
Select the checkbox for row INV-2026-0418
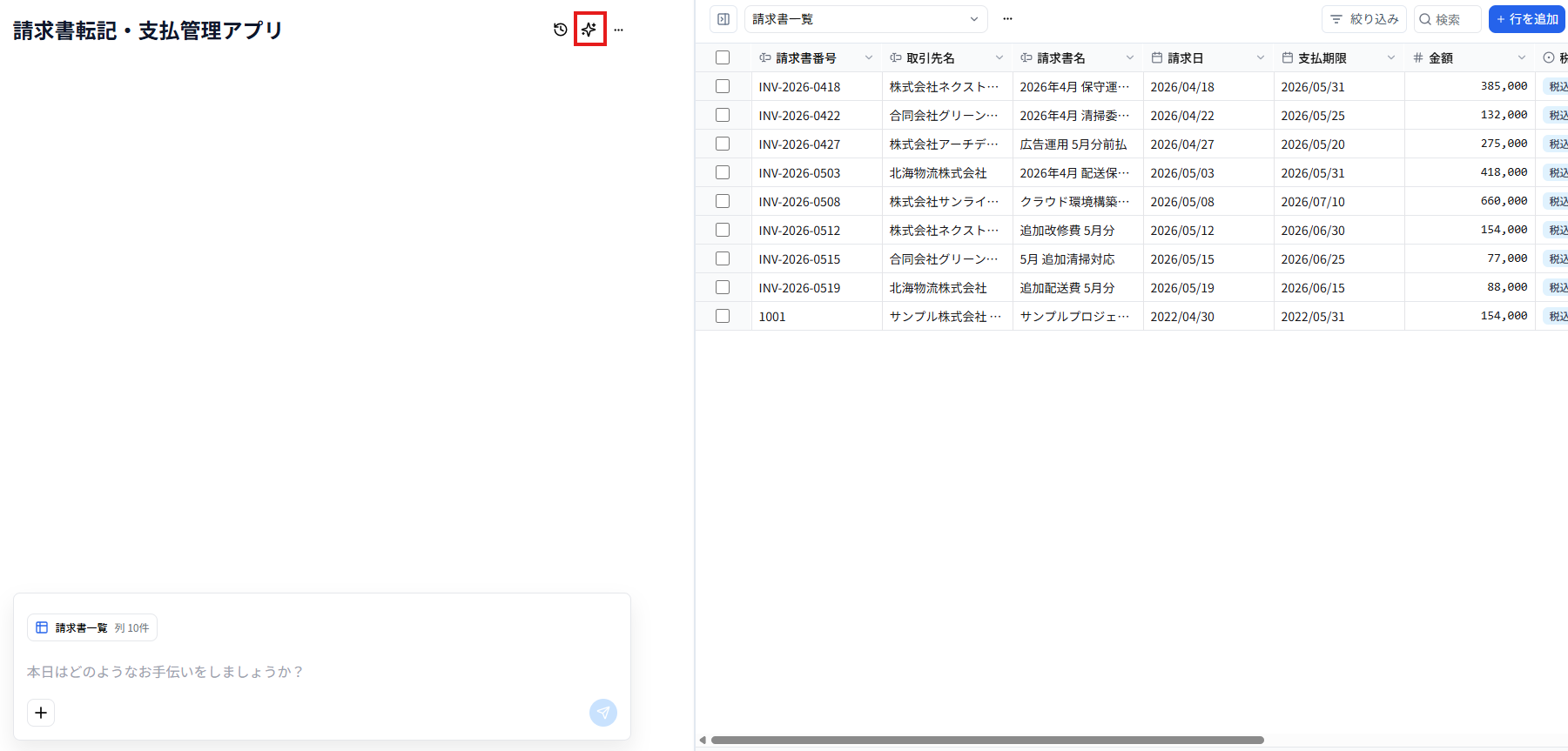(723, 86)
